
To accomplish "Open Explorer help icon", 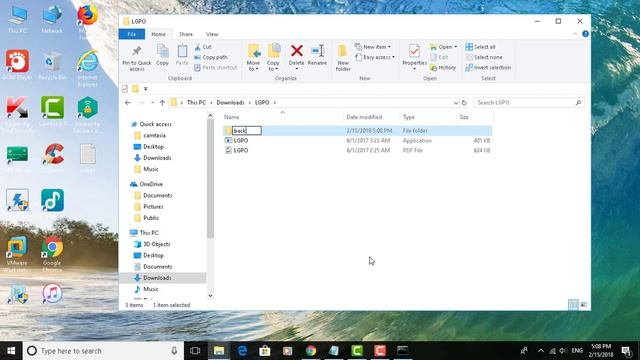I will [x=585, y=34].
